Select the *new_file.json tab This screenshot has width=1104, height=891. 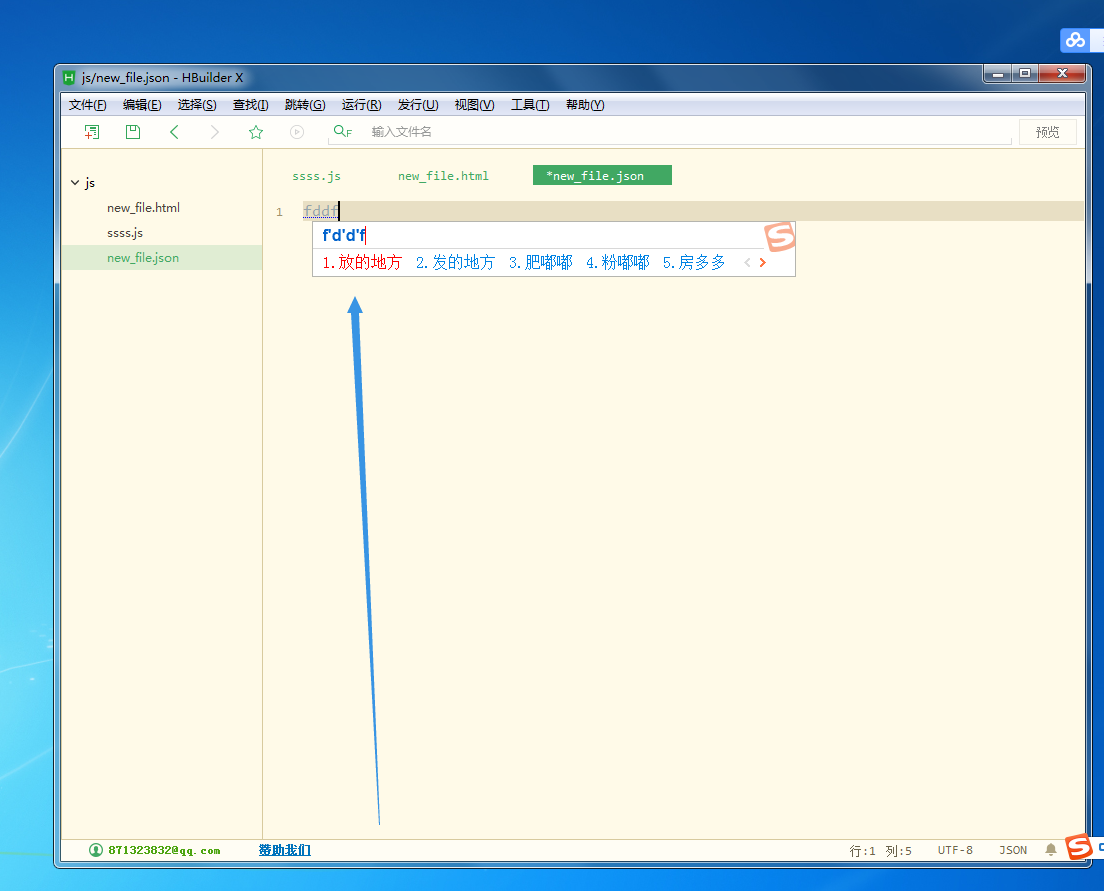602,175
